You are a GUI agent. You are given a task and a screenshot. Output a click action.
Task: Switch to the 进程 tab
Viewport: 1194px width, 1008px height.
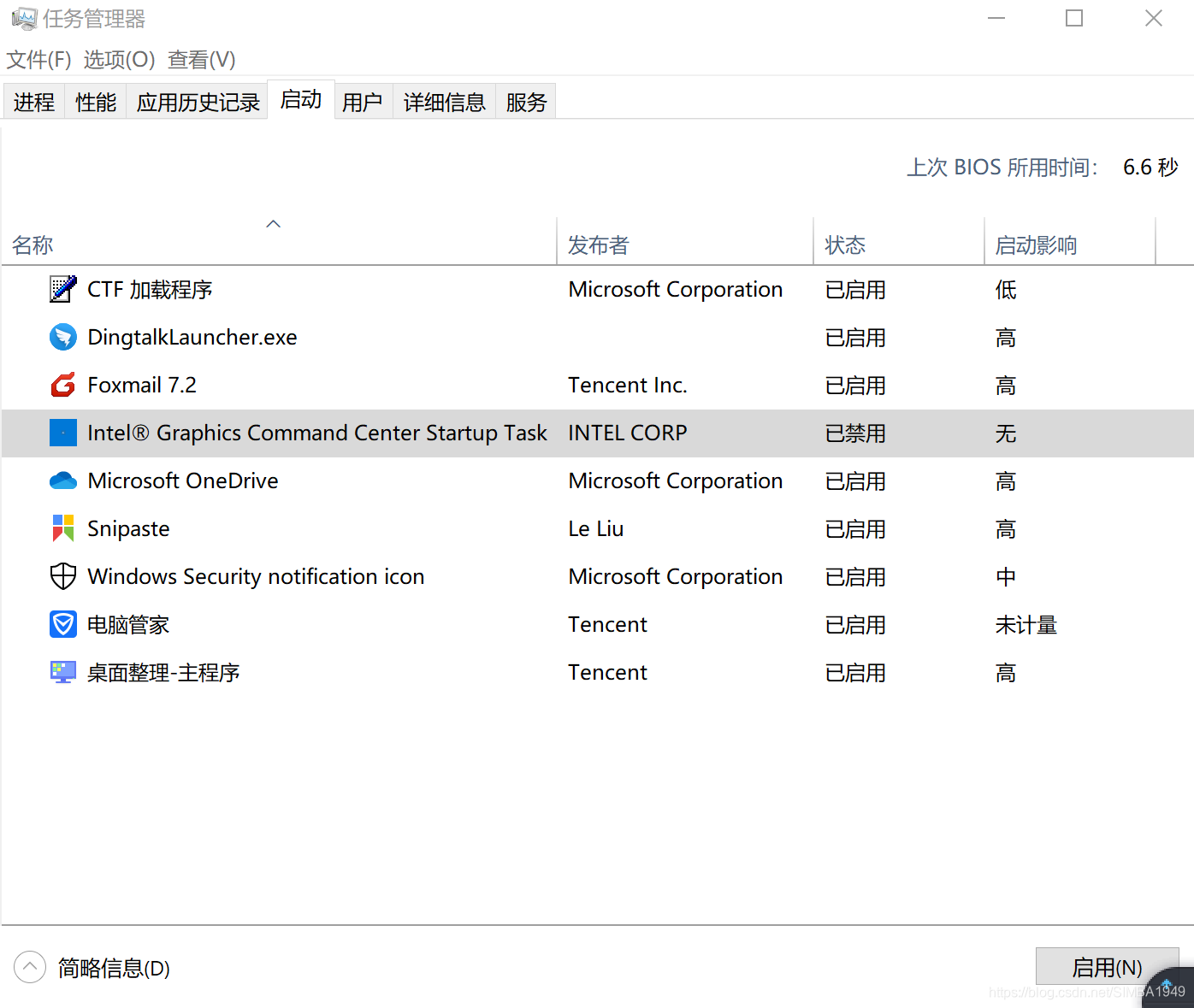point(34,102)
